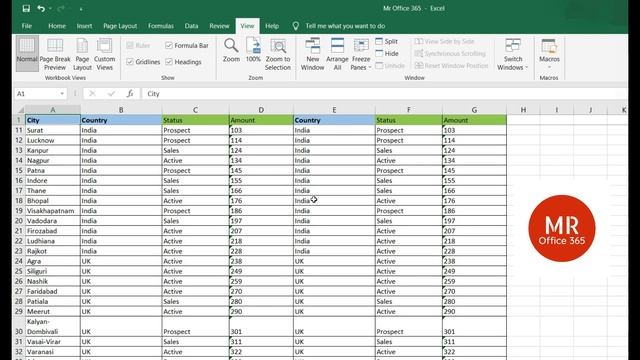The height and width of the screenshot is (360, 640).
Task: Click Zoom to Selection
Action: (278, 53)
